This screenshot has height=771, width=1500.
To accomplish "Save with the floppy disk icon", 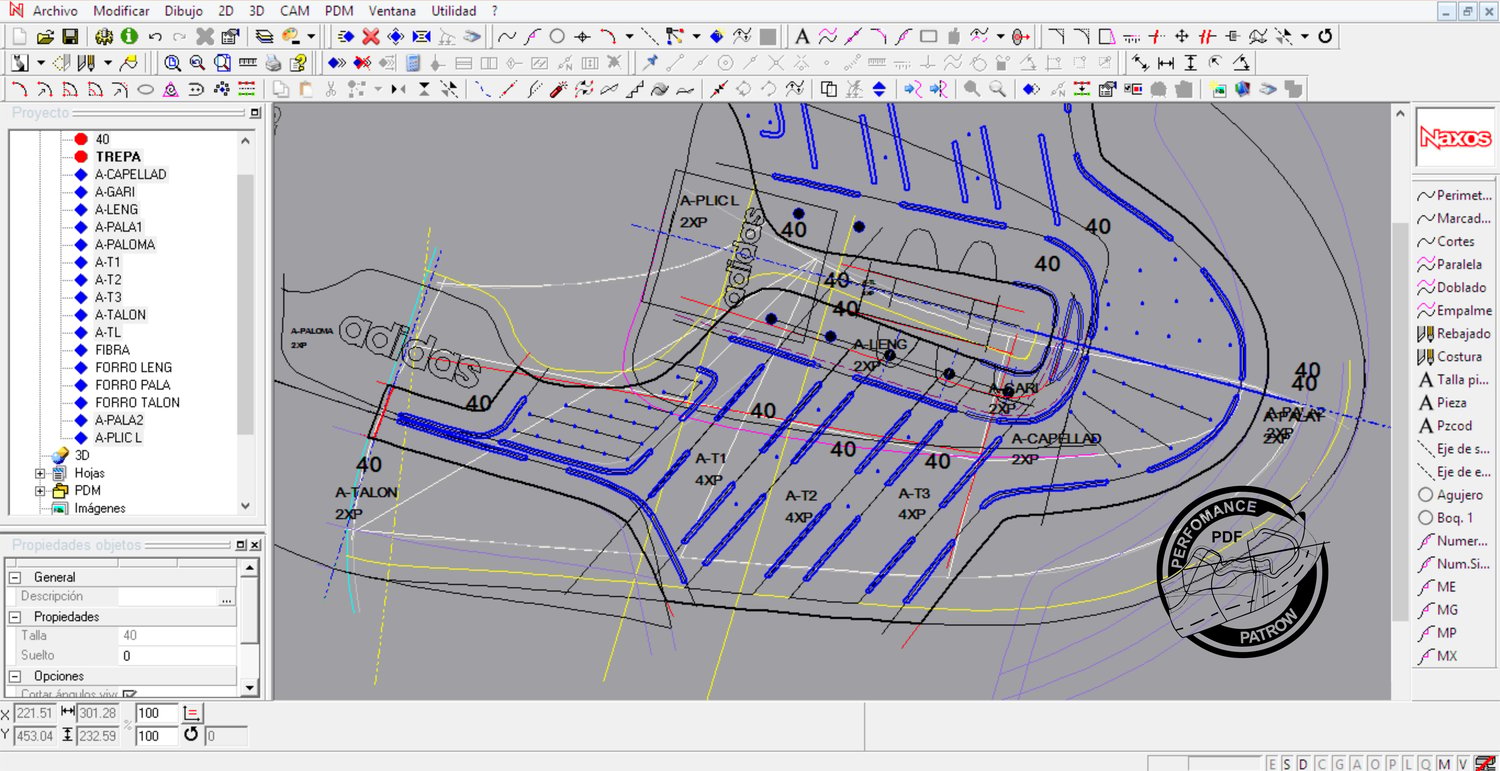I will [x=70, y=37].
